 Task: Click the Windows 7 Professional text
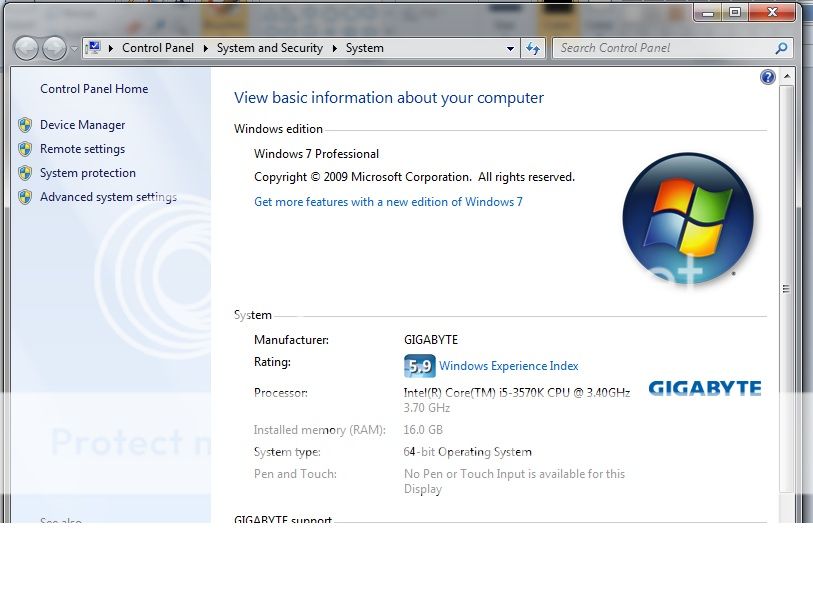tap(316, 154)
